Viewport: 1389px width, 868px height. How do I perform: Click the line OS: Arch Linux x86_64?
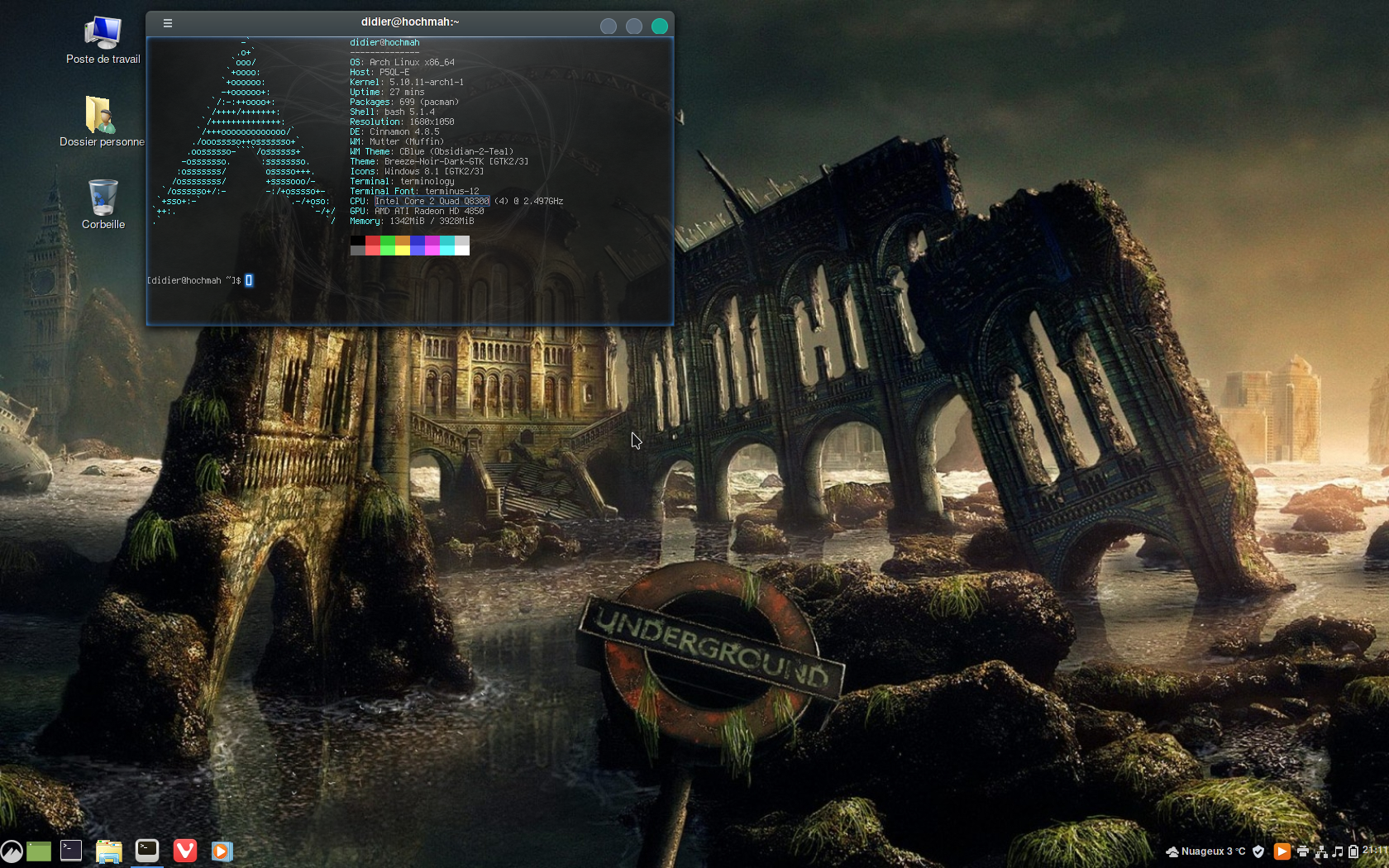(x=402, y=63)
